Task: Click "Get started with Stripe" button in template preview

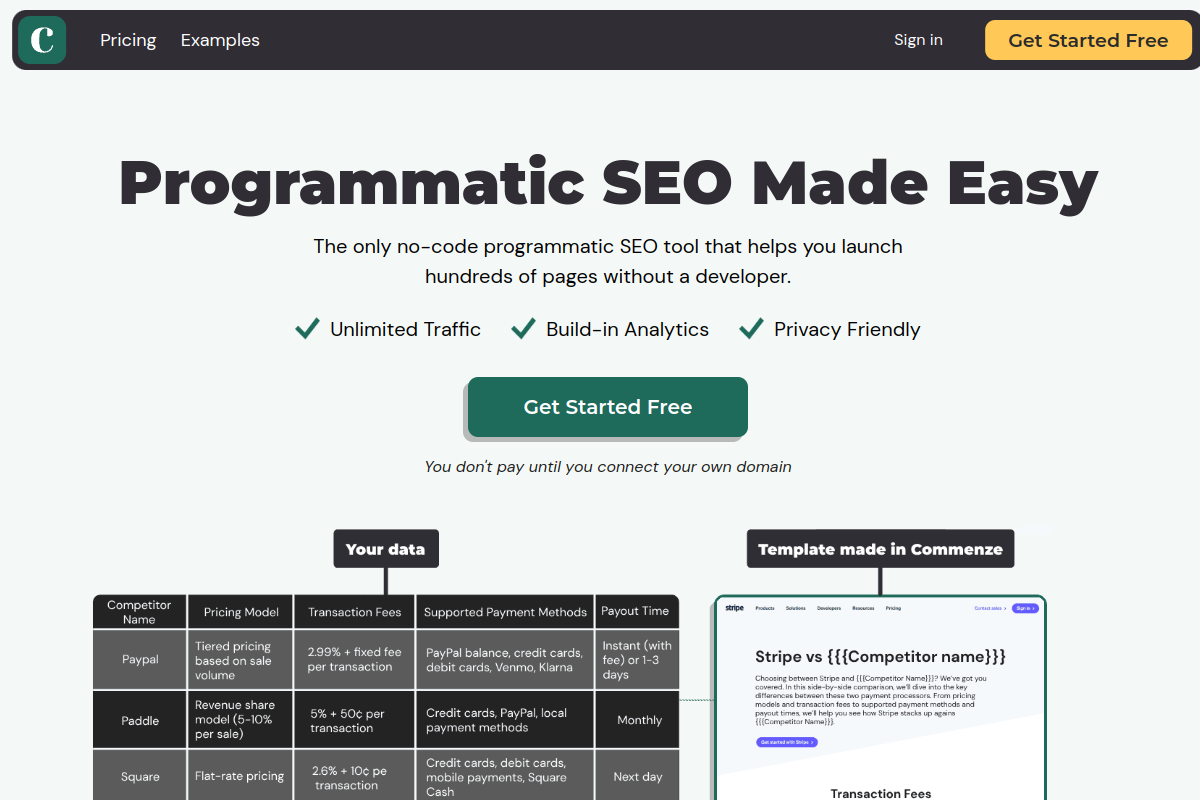Action: point(787,742)
